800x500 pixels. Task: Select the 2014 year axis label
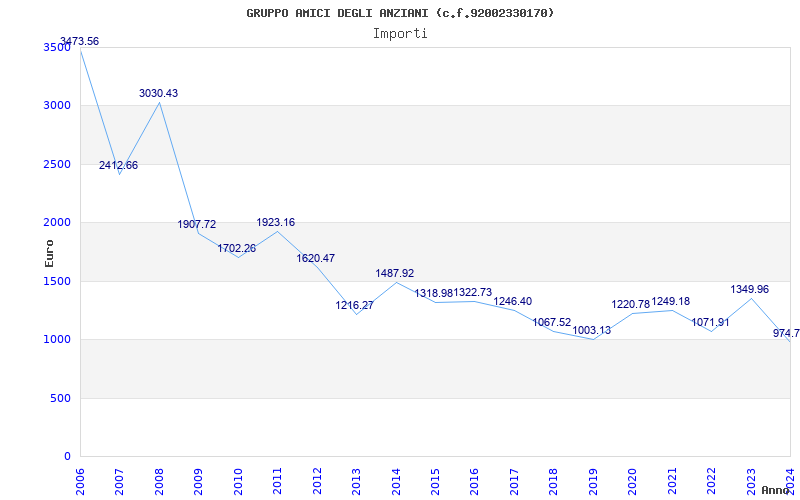coord(395,481)
